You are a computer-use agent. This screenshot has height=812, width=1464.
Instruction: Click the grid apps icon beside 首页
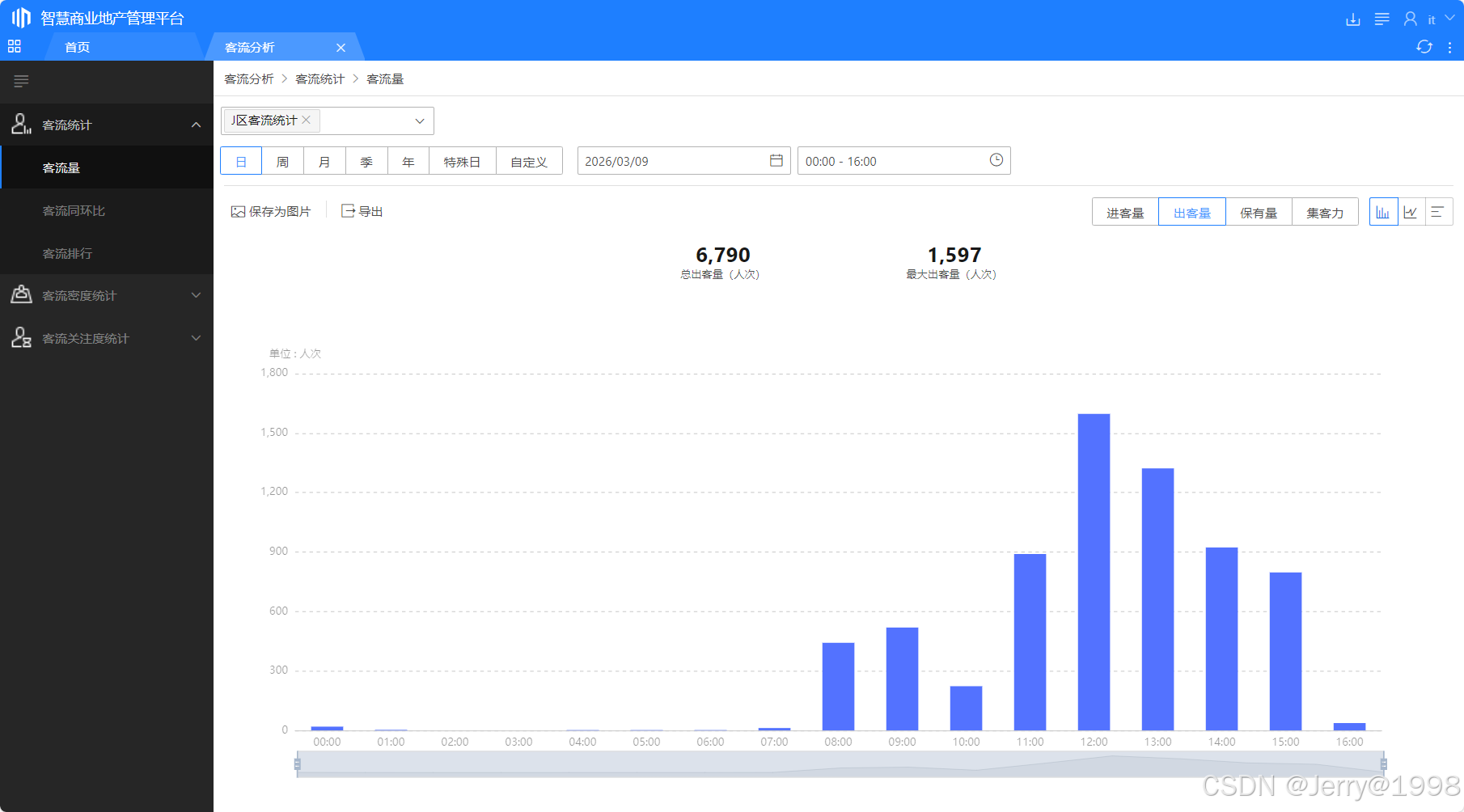15,47
